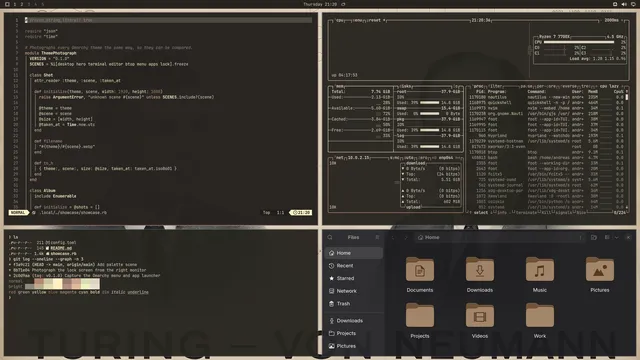
Task: Click the window overview icon in top bar
Action: tap(7, 4)
